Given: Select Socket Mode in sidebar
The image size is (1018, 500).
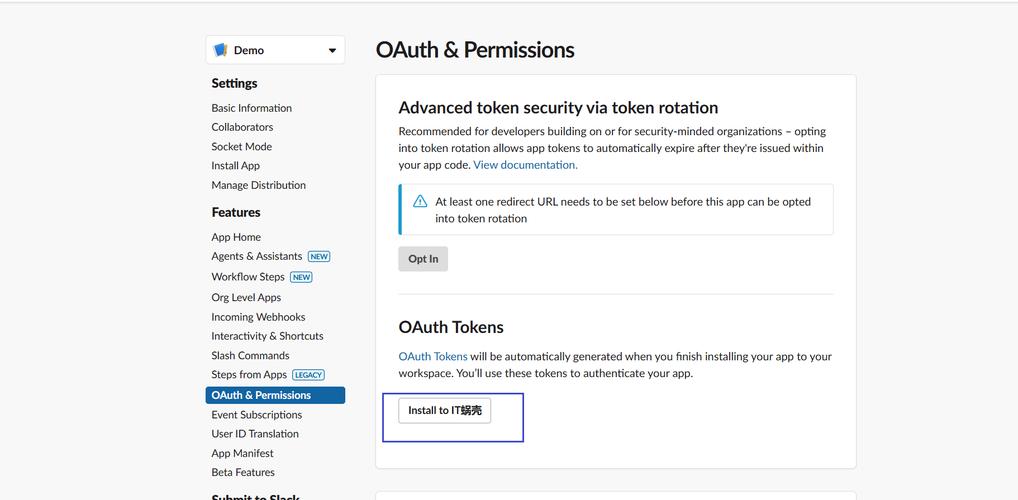Looking at the screenshot, I should [242, 147].
